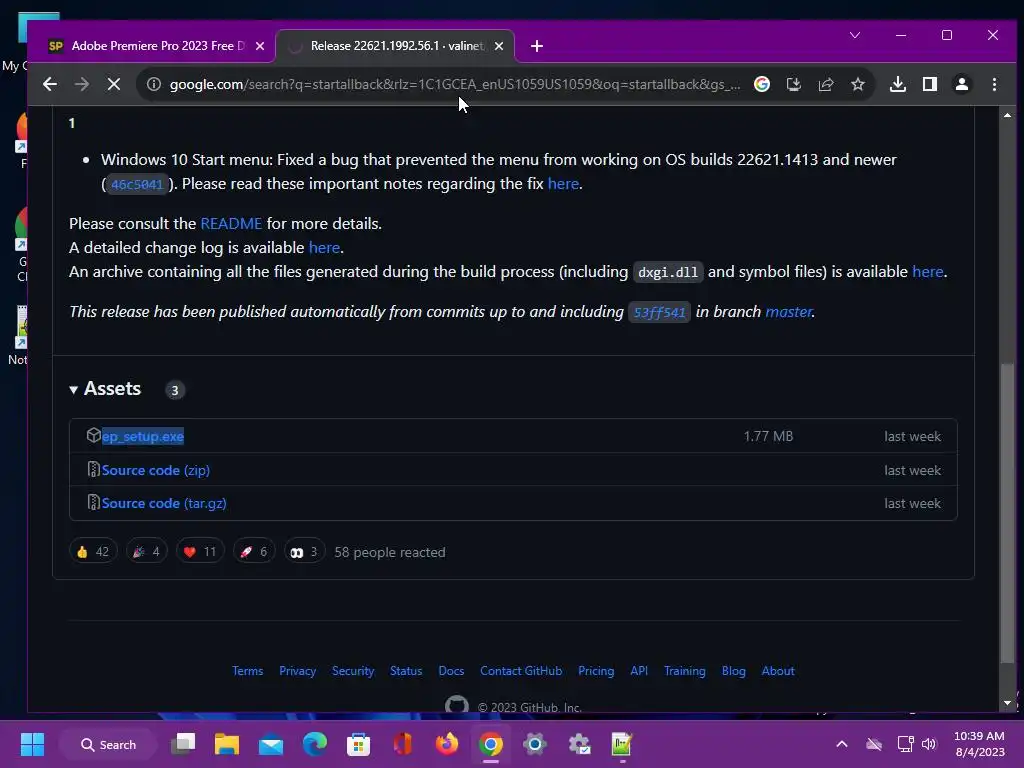Click zip file icon beside Source code (zip)
Viewport: 1024px width, 768px height.
(93, 470)
